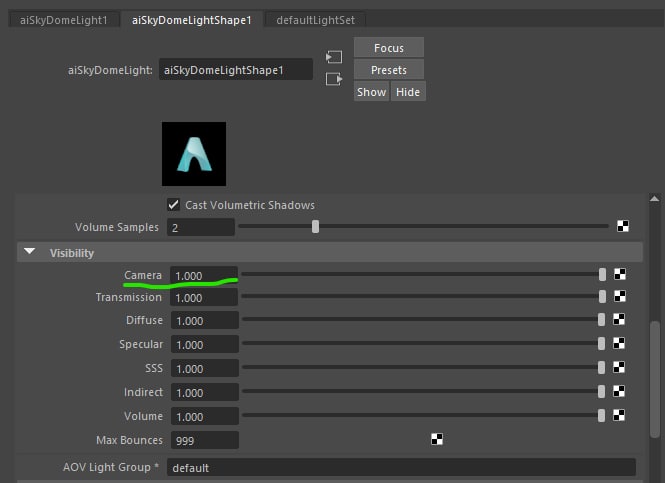The height and width of the screenshot is (483, 665).
Task: Click the SSS checker map icon
Action: (619, 367)
